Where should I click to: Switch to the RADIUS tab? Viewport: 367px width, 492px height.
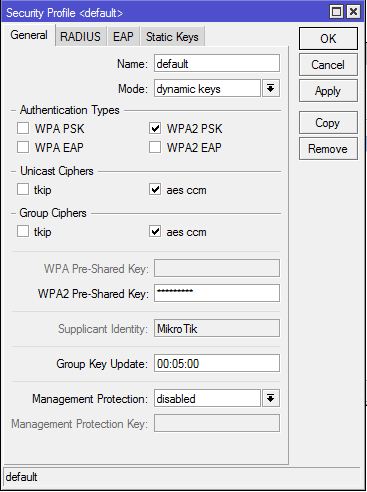click(80, 36)
